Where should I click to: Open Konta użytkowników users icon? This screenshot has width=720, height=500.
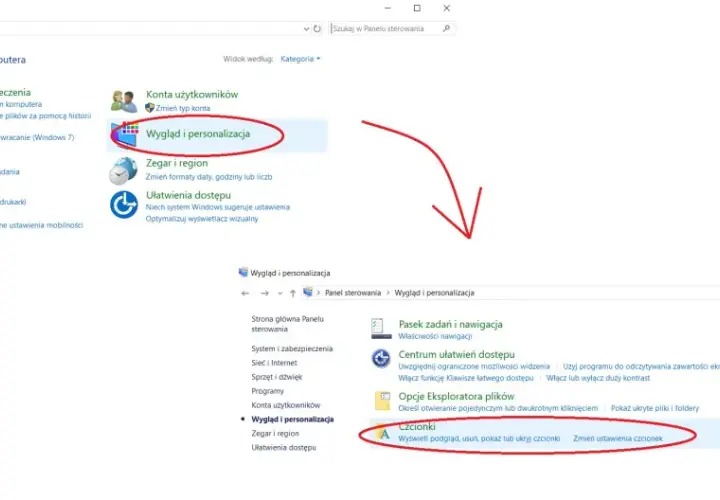click(124, 101)
